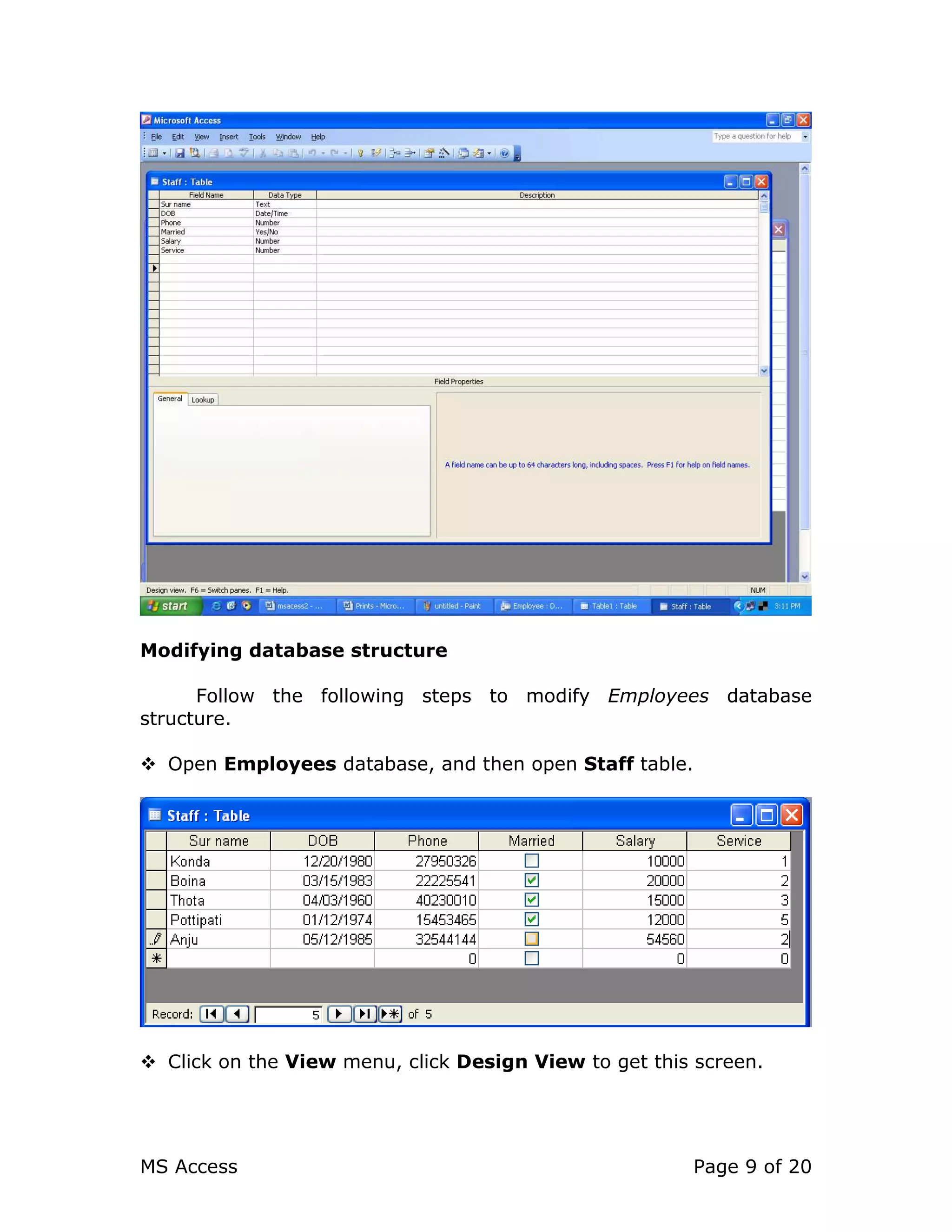Click the Datasheet View toolbar icon
952x1232 pixels.
153,153
